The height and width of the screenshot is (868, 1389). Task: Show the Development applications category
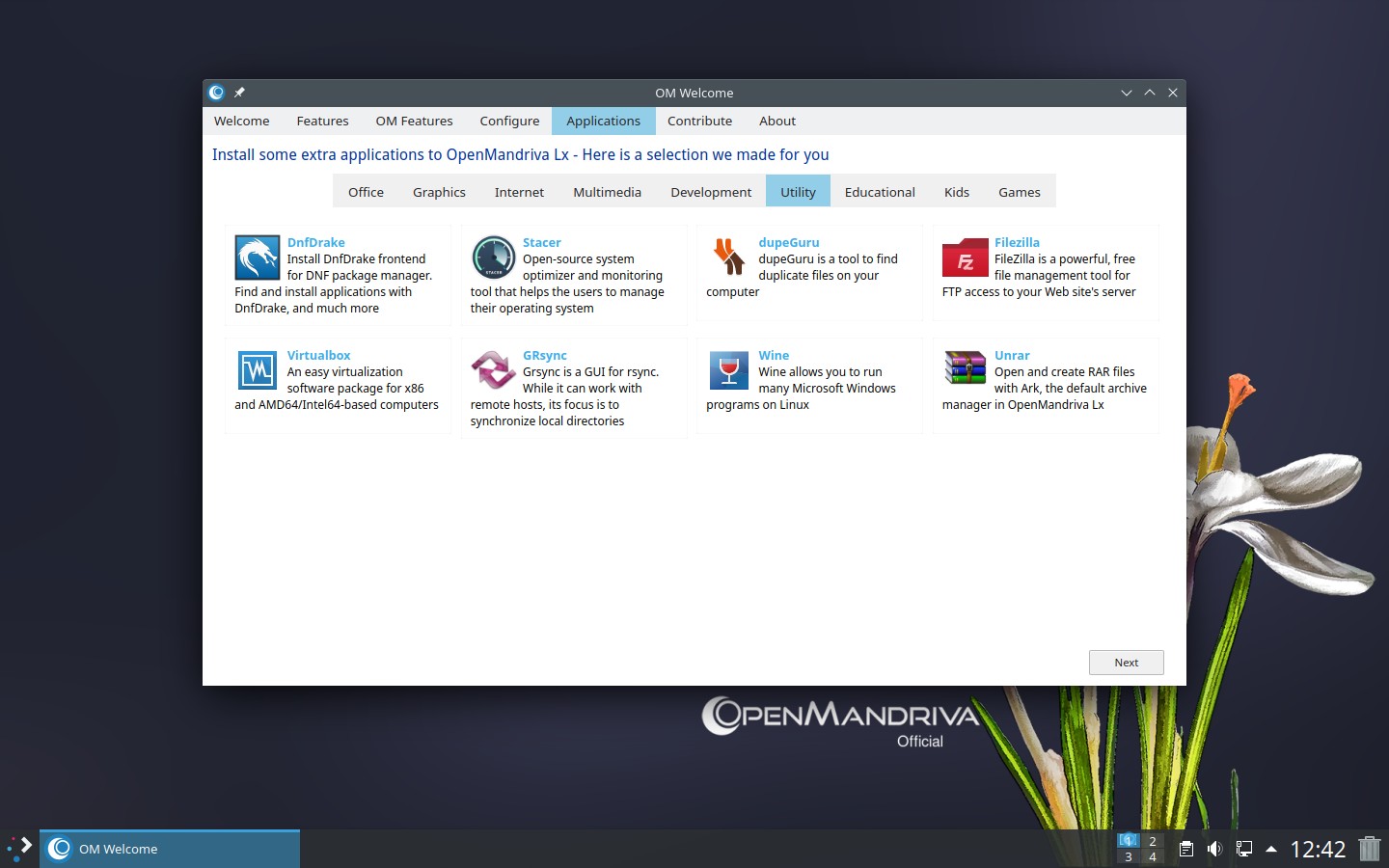point(711,192)
